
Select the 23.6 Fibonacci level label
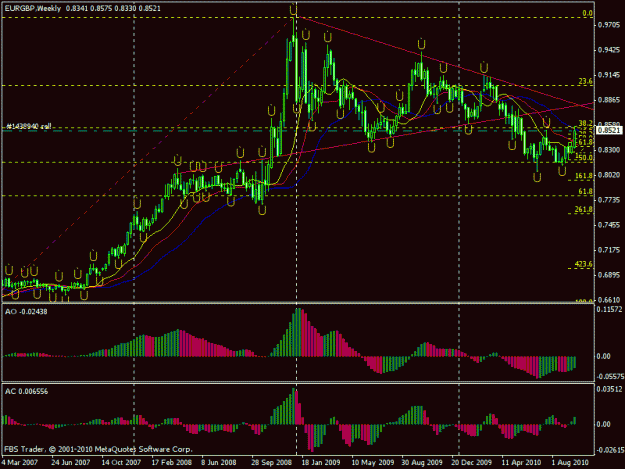point(586,81)
